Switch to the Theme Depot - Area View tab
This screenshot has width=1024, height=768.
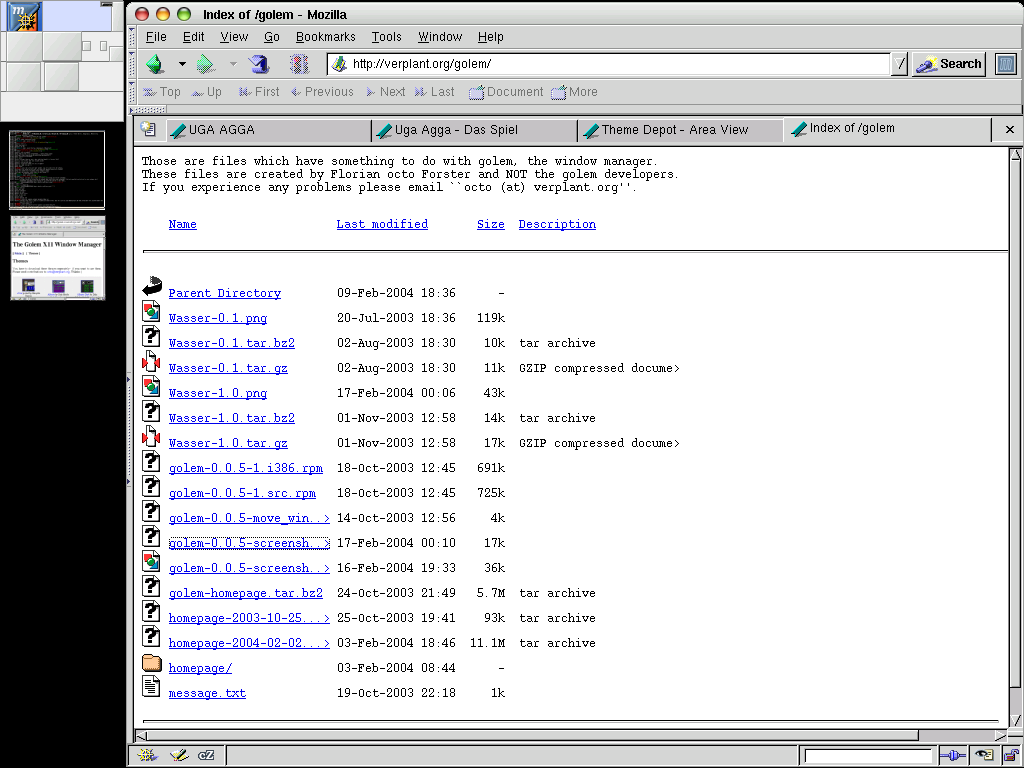pyautogui.click(x=675, y=130)
